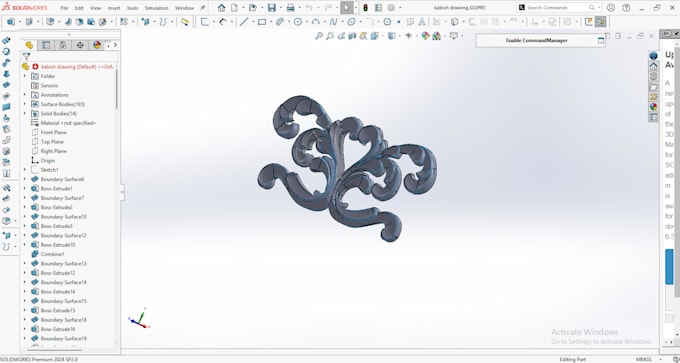Toggle the Display Style cube icon
The height and width of the screenshot is (363, 680).
point(392,36)
